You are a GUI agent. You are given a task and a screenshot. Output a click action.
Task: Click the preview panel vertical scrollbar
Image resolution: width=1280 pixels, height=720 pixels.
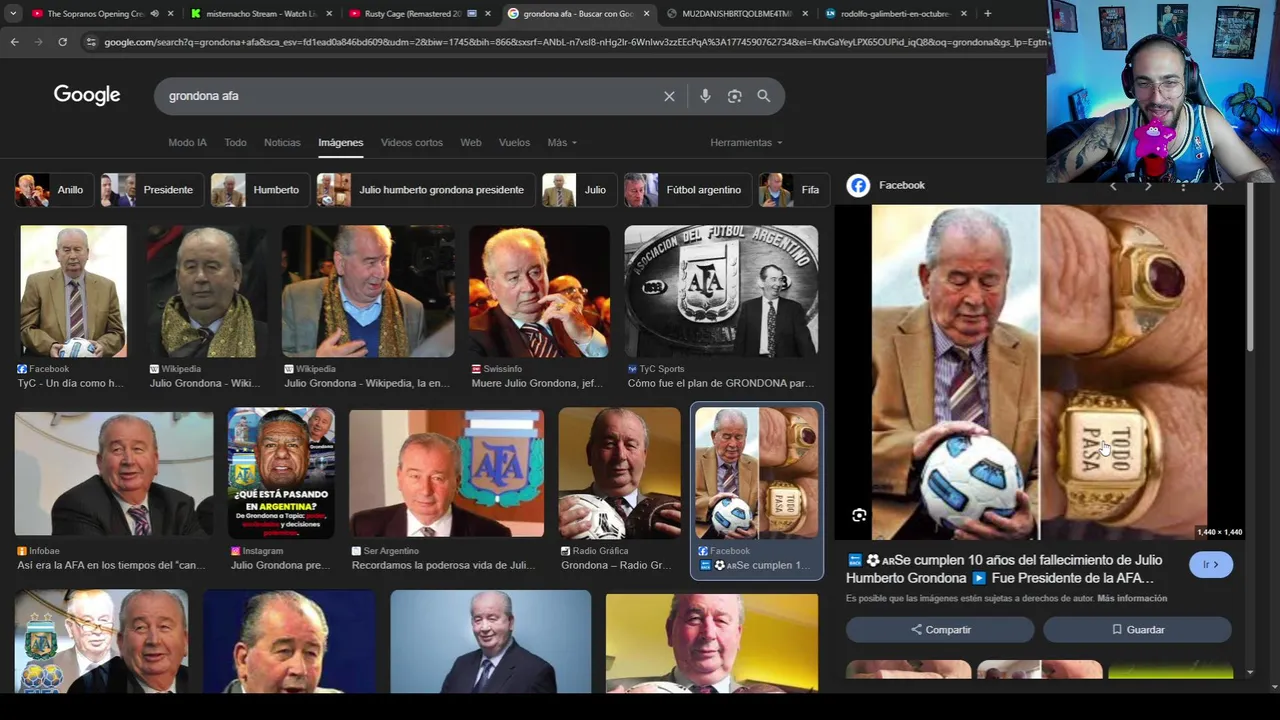pos(1250,270)
